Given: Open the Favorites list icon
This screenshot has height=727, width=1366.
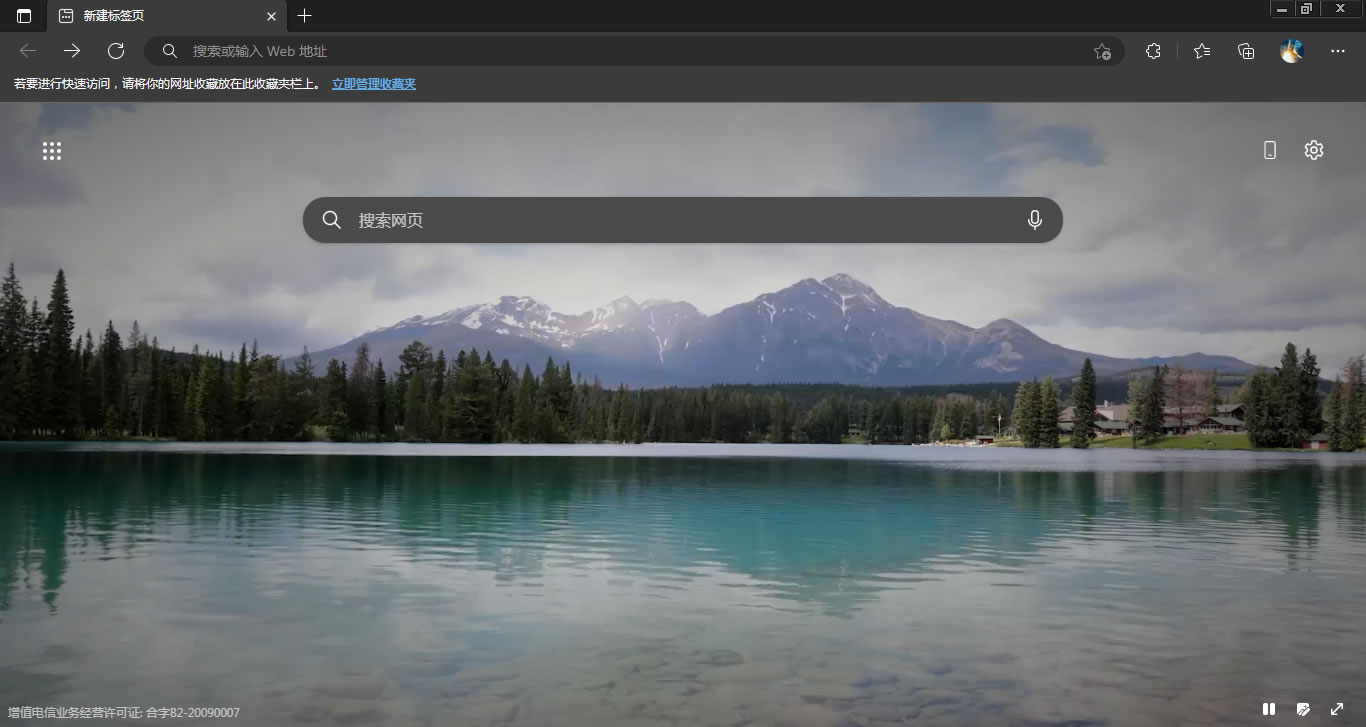Looking at the screenshot, I should pyautogui.click(x=1202, y=51).
